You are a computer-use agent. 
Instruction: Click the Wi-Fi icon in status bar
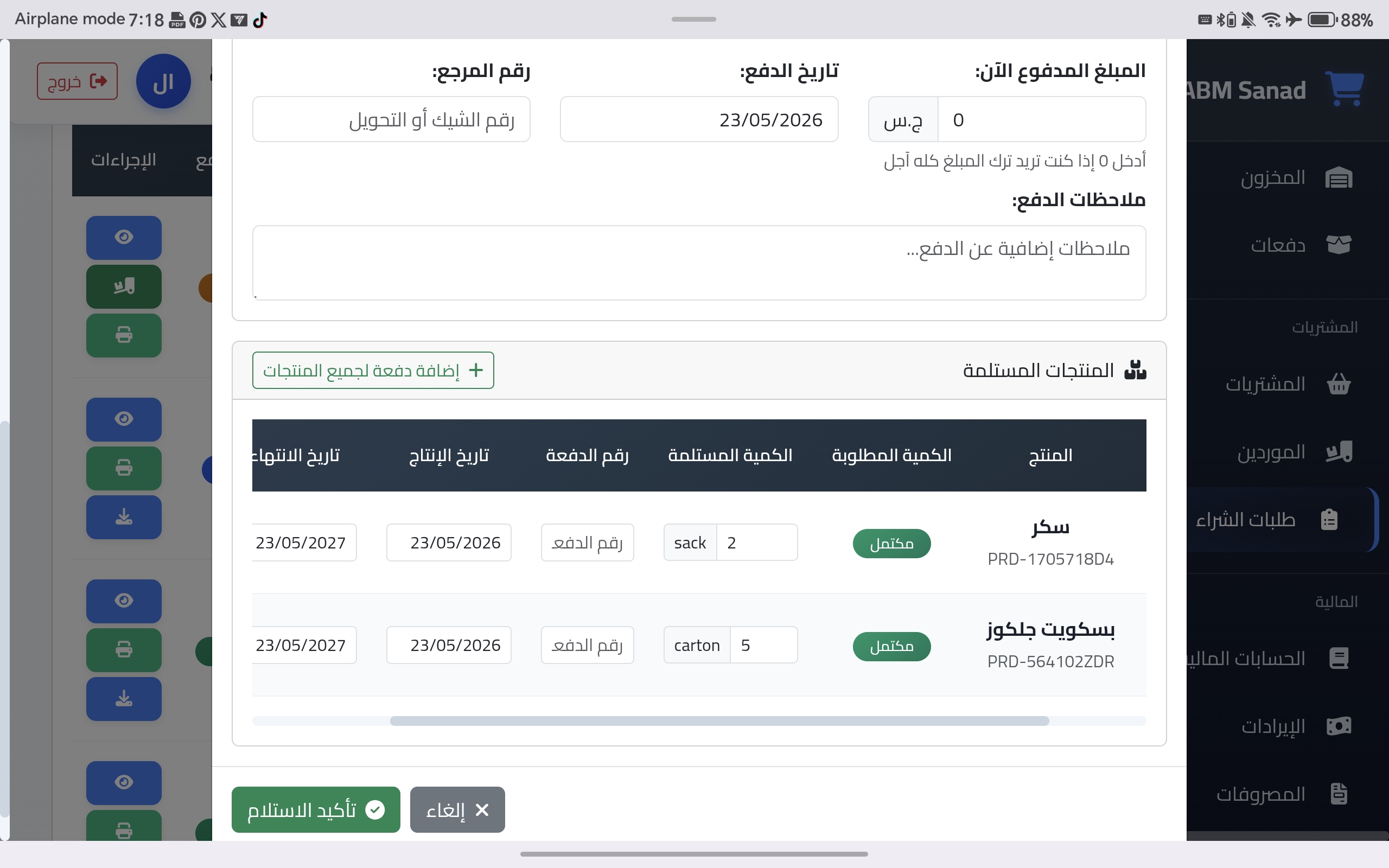coord(1272,20)
